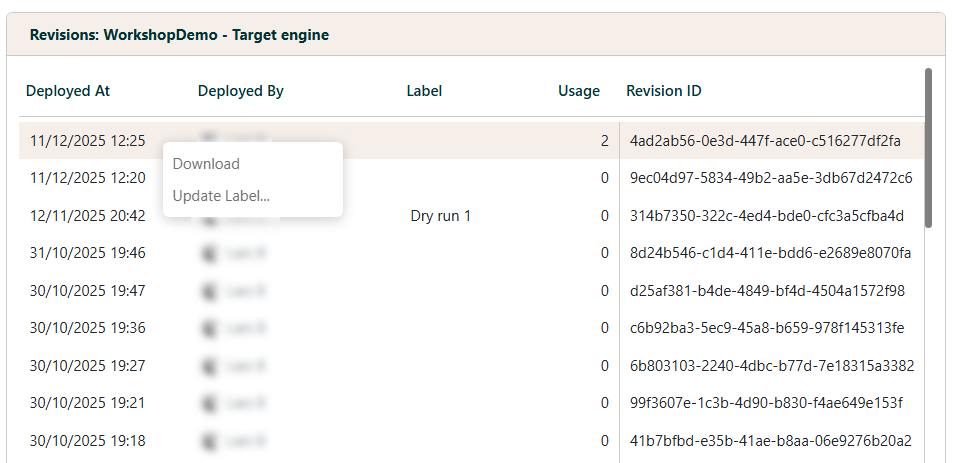Click the user avatar in the 31/10/2025 19:46 row
This screenshot has height=463, width=957.
[210, 253]
